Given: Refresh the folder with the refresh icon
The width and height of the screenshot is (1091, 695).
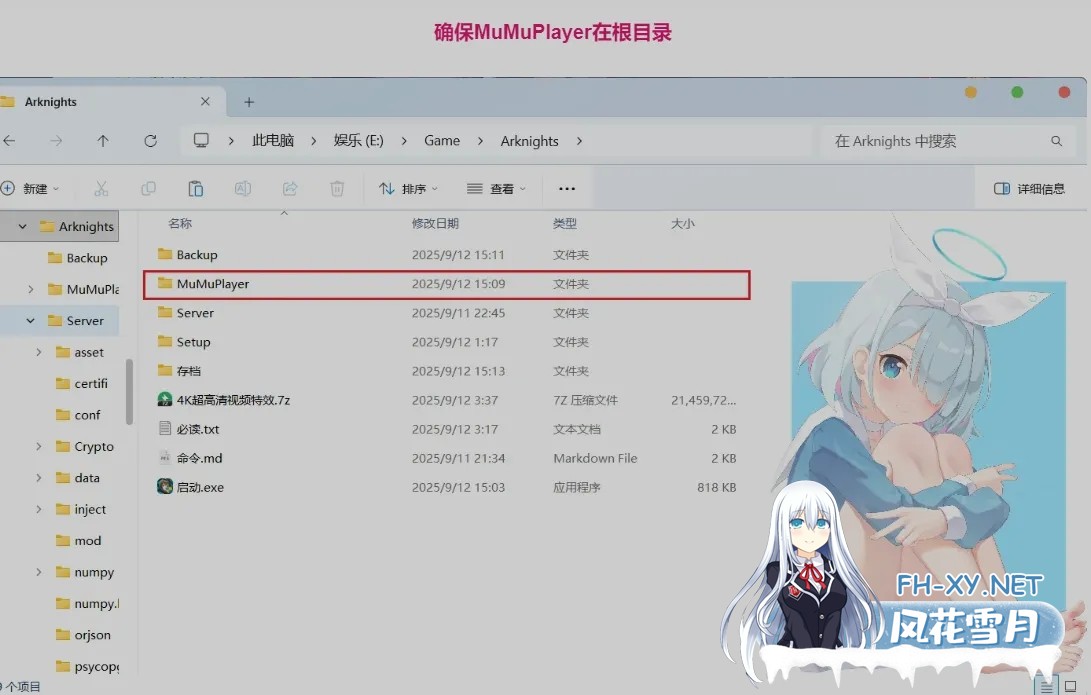Looking at the screenshot, I should (151, 140).
